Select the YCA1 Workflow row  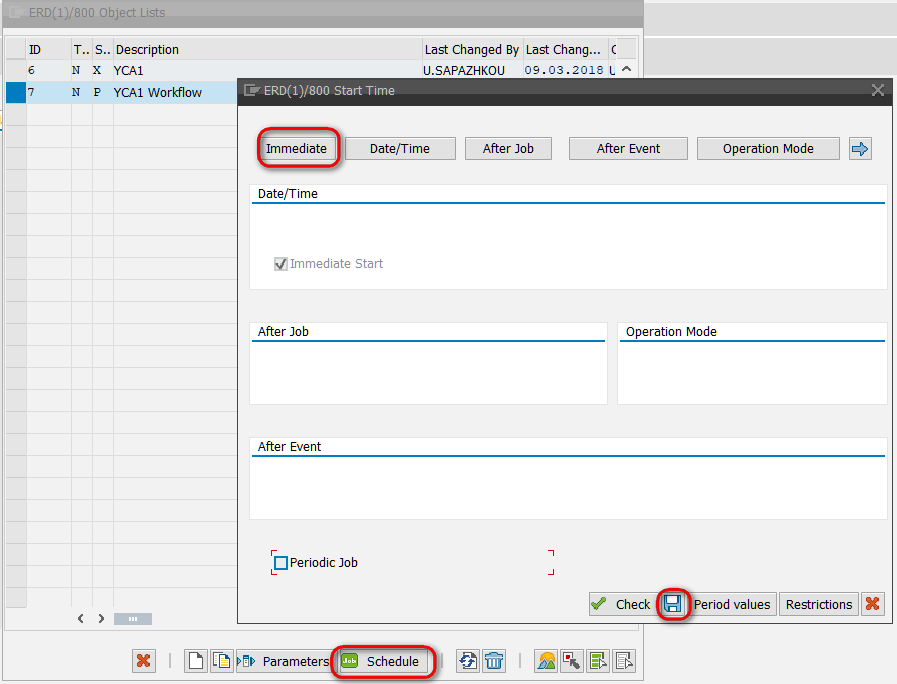(x=157, y=93)
